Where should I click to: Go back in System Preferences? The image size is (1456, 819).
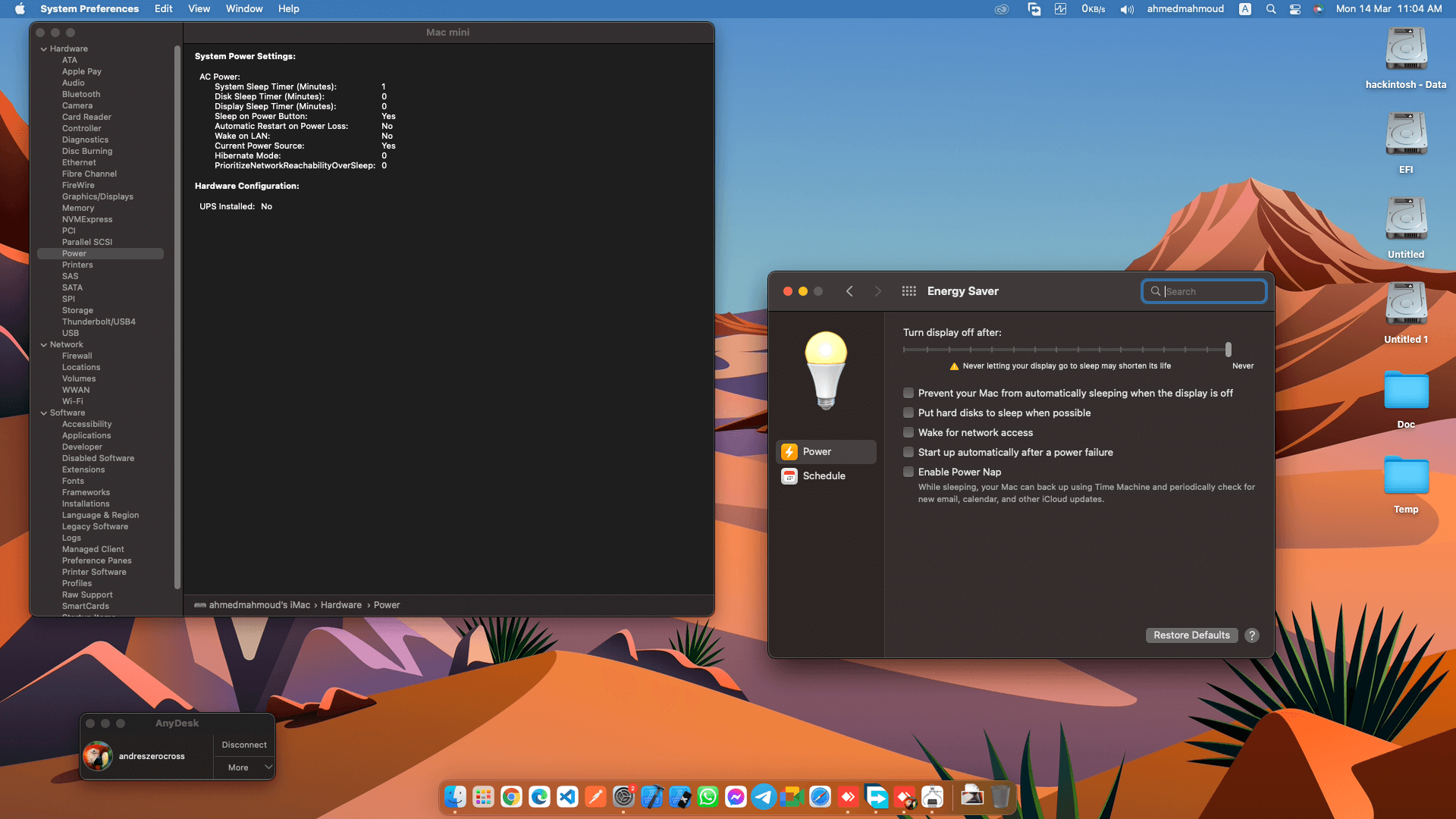[x=849, y=291]
